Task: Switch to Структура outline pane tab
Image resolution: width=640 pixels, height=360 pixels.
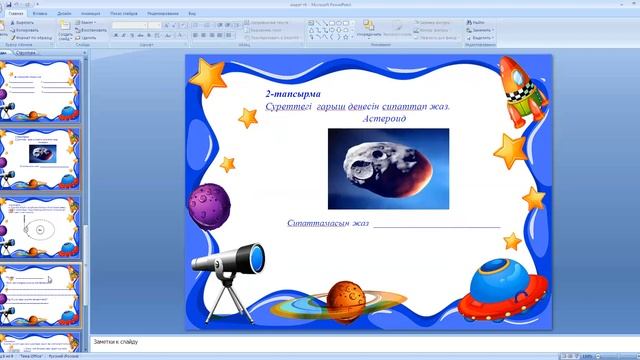Action: (x=26, y=53)
